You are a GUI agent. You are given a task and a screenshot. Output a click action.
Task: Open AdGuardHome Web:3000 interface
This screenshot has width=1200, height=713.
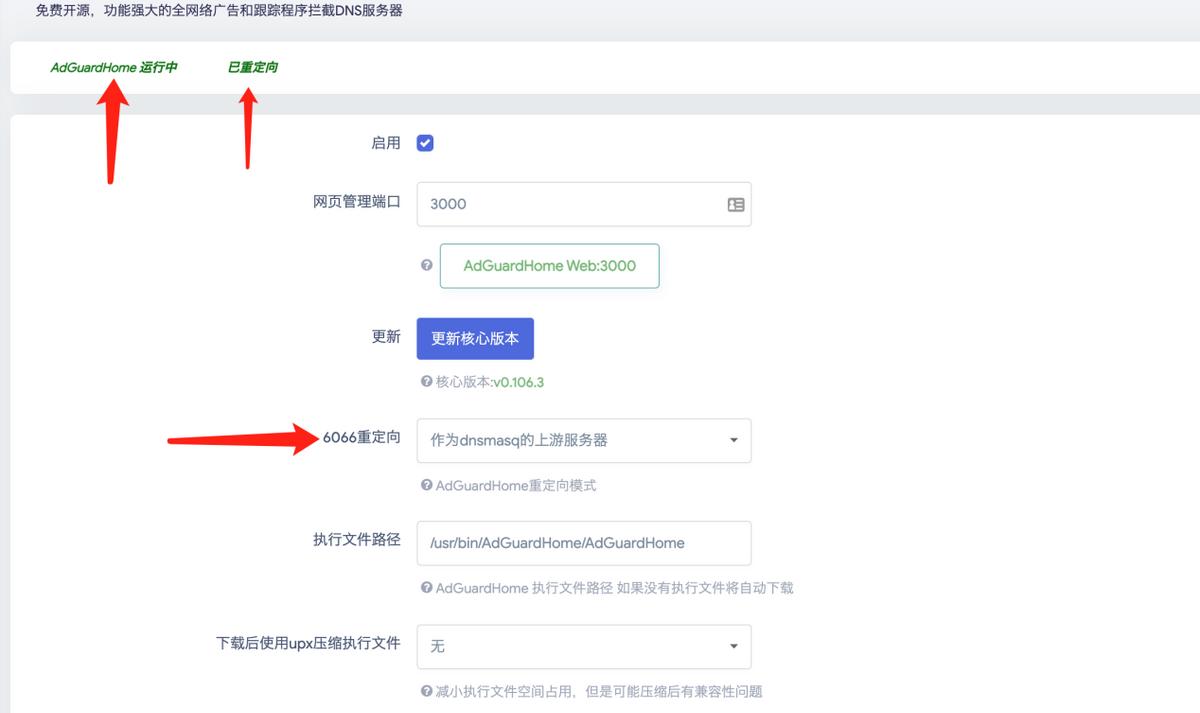(x=548, y=265)
